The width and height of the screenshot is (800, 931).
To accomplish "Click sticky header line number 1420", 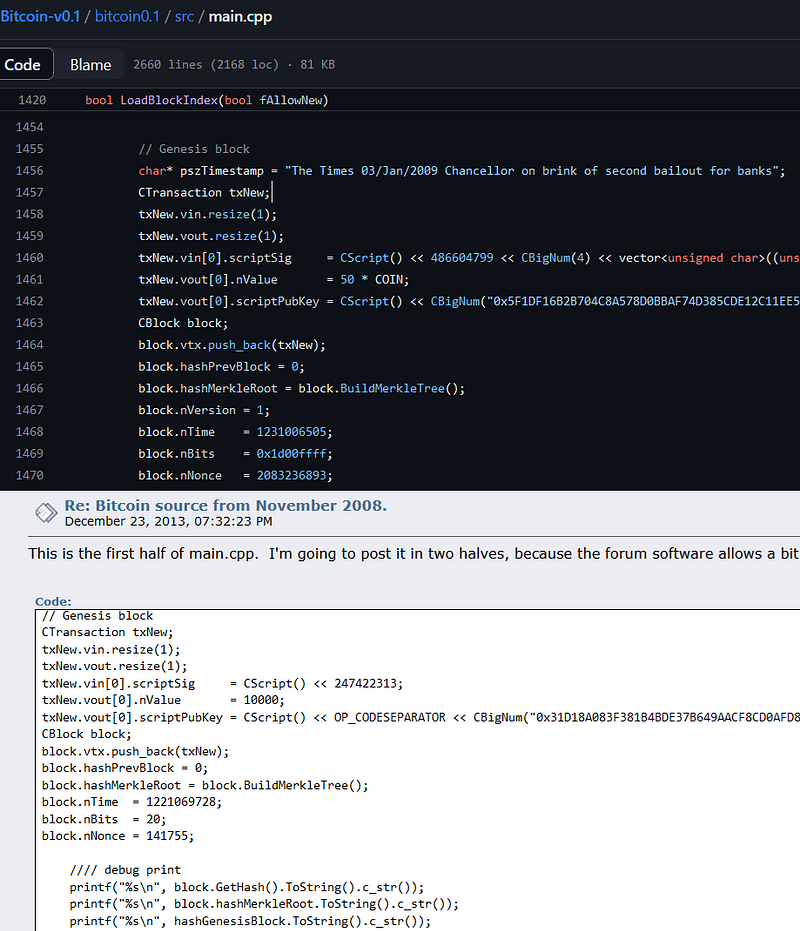I will 30,100.
